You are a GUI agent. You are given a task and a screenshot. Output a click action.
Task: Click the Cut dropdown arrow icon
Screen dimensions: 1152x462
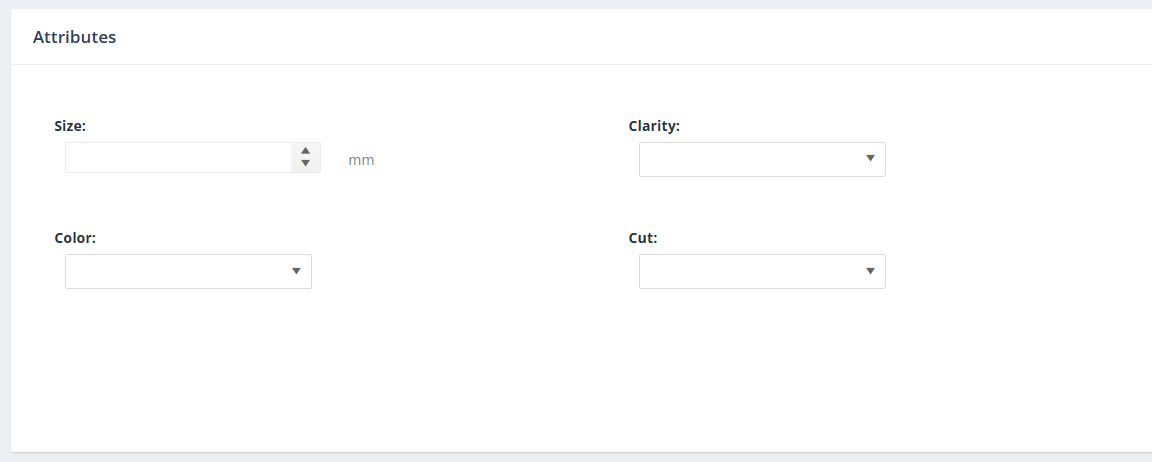pos(870,270)
